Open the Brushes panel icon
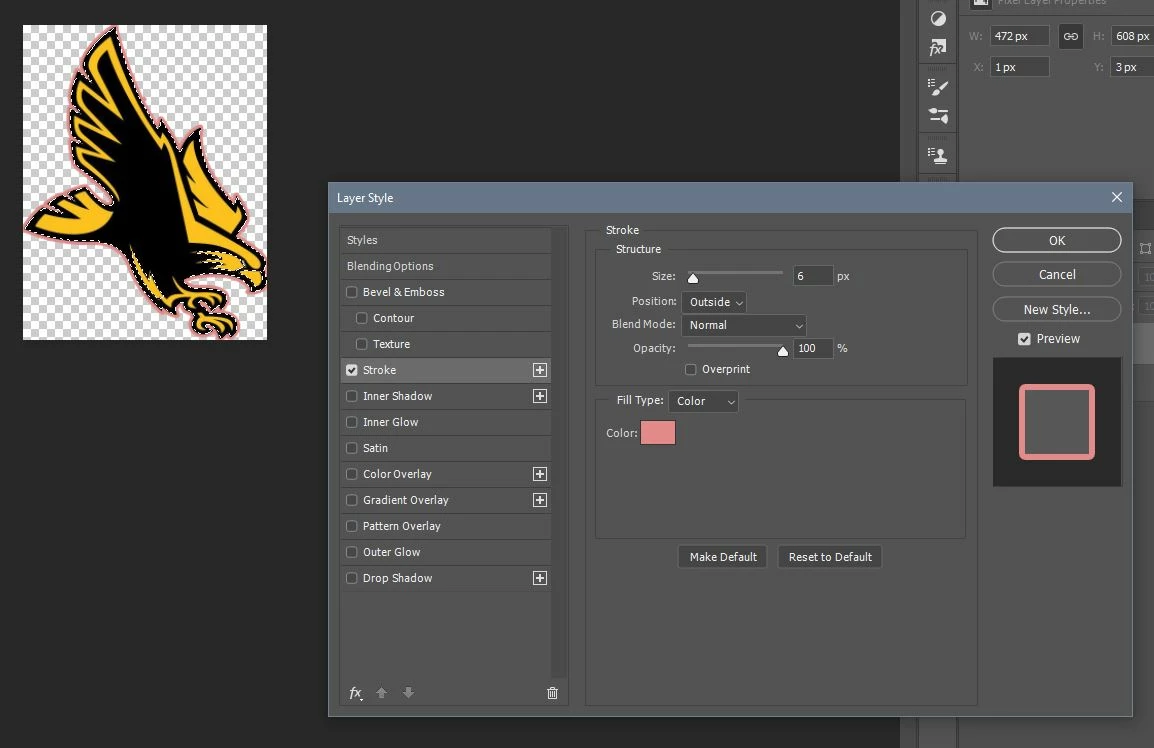Image resolution: width=1154 pixels, height=748 pixels. pyautogui.click(x=938, y=116)
